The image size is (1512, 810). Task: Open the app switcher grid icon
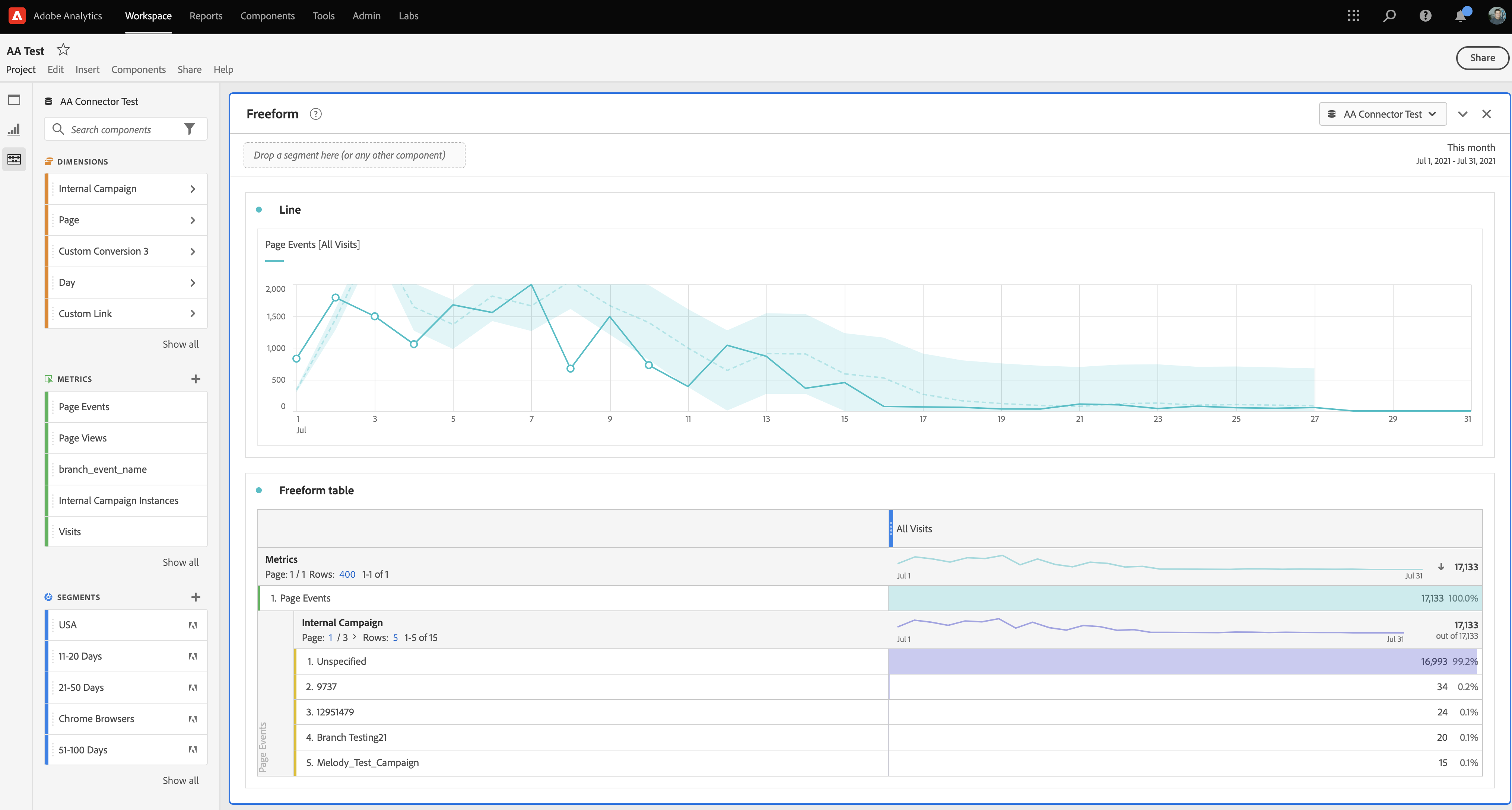[x=1353, y=16]
